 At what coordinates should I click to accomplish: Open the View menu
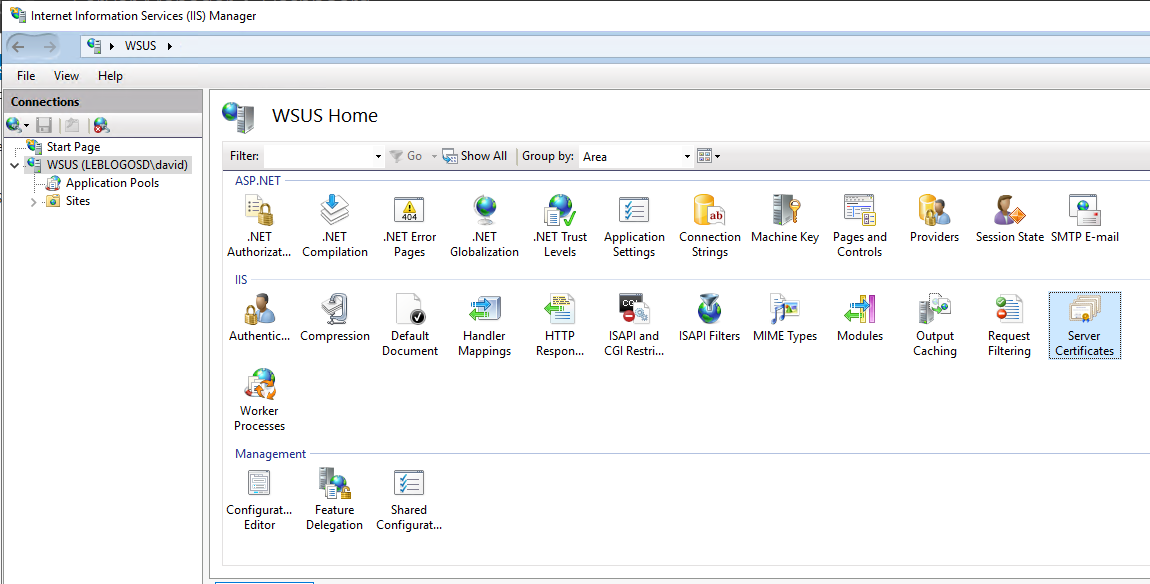pyautogui.click(x=66, y=75)
